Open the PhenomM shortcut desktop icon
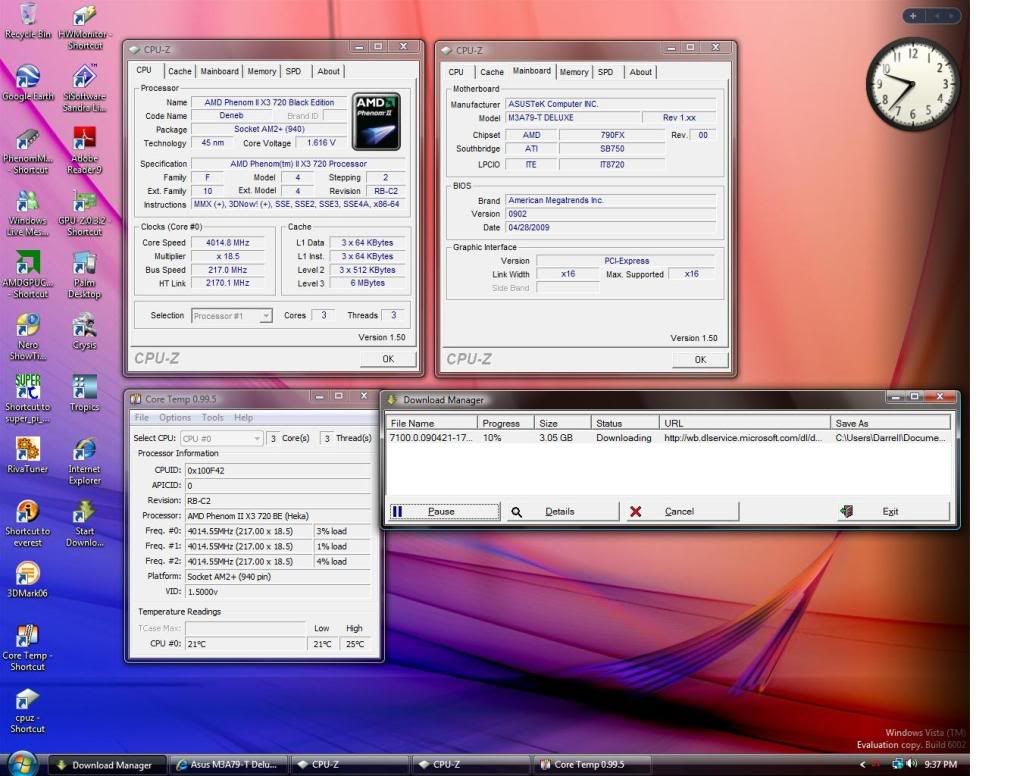Image resolution: width=1023 pixels, height=776 pixels. pyautogui.click(x=27, y=151)
